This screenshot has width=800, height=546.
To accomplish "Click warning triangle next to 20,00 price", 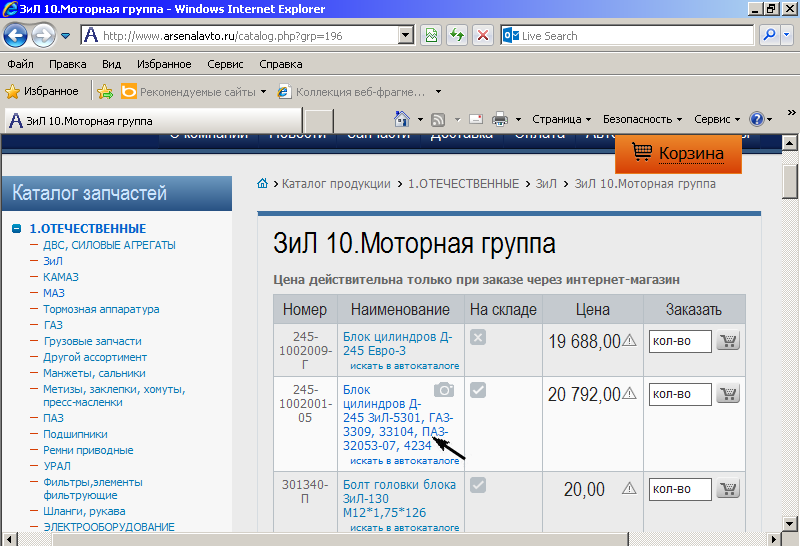I will [x=630, y=488].
